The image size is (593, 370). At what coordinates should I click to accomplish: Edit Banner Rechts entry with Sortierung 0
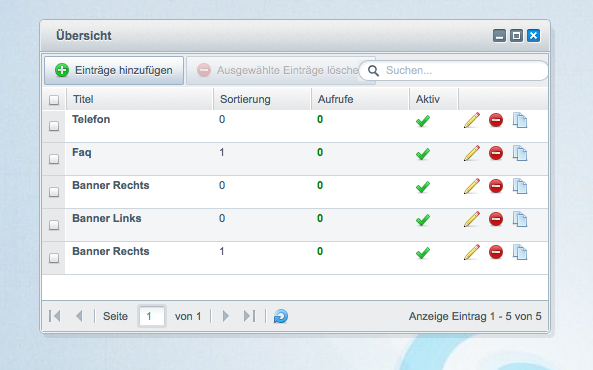tap(472, 186)
